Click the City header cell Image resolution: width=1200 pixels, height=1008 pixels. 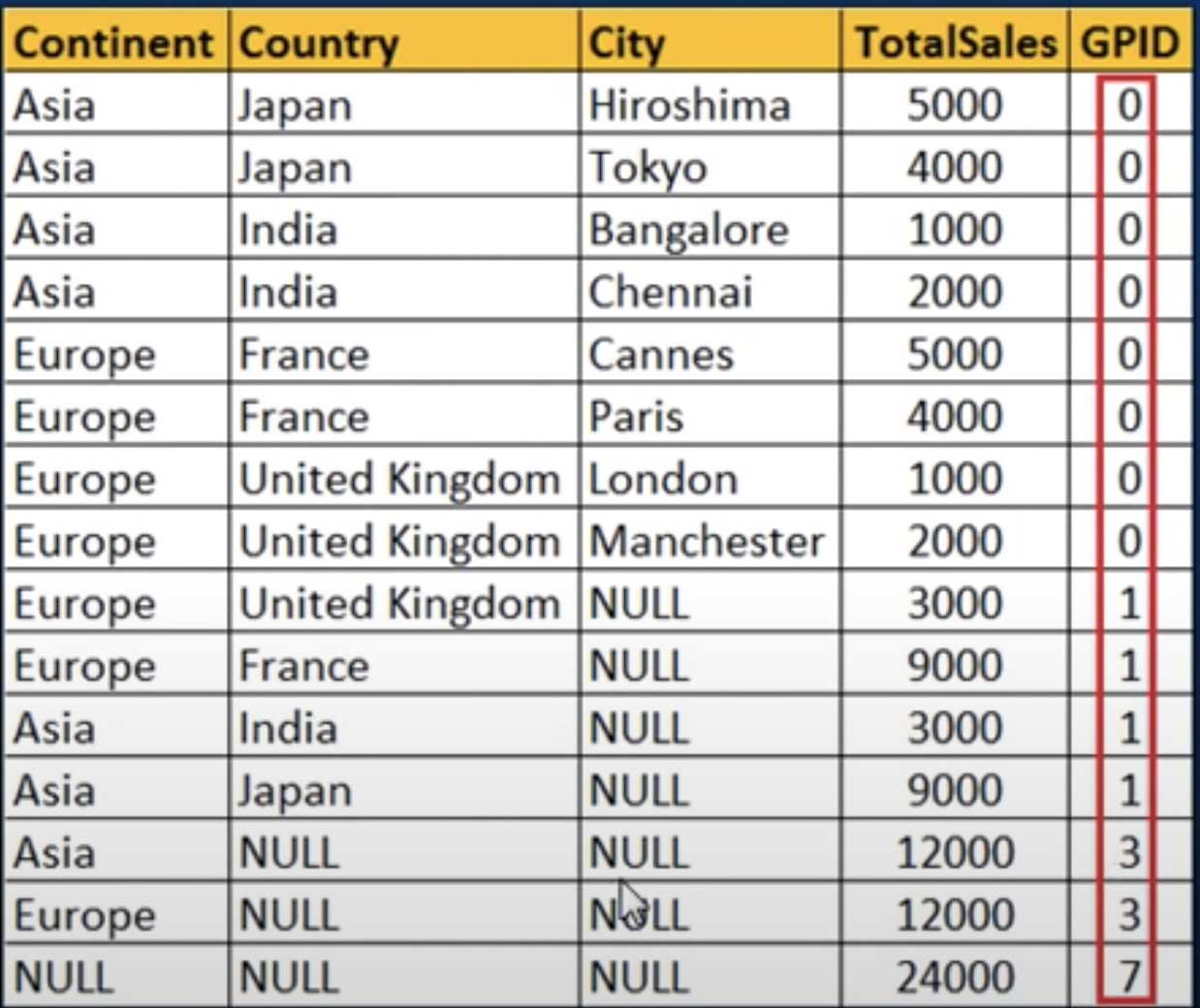(711, 43)
